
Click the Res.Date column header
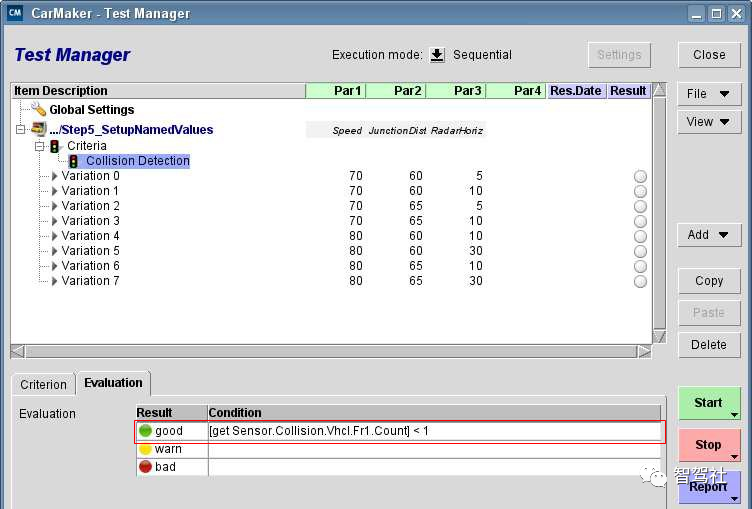coord(576,91)
